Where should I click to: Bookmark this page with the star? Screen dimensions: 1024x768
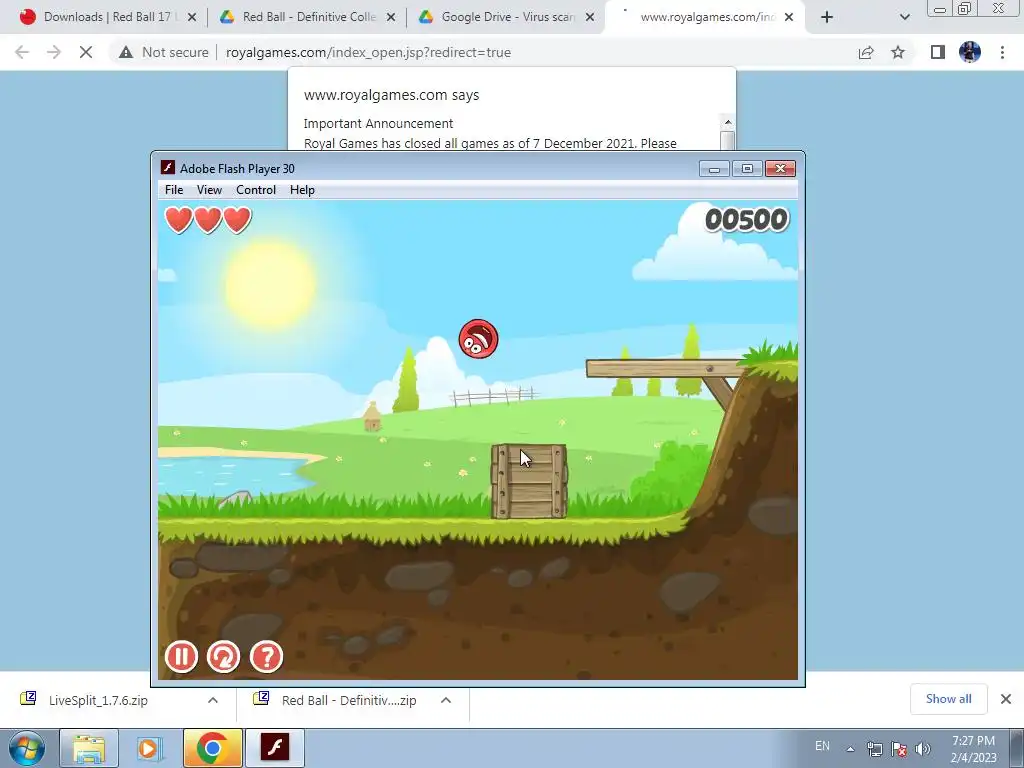click(898, 52)
